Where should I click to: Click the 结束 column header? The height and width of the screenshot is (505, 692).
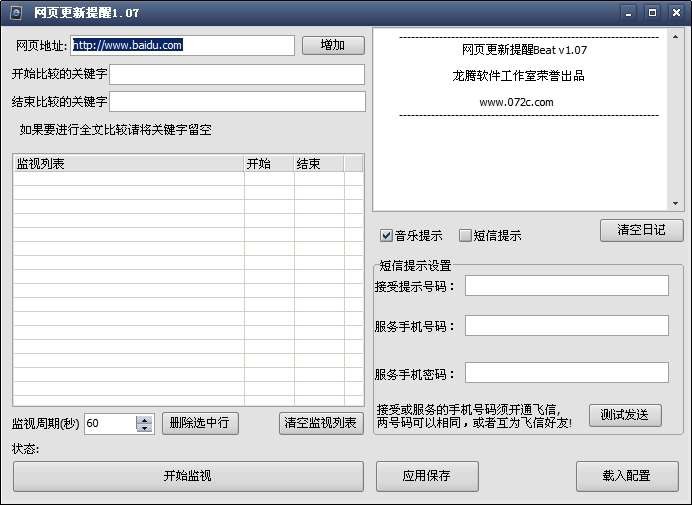pyautogui.click(x=319, y=164)
